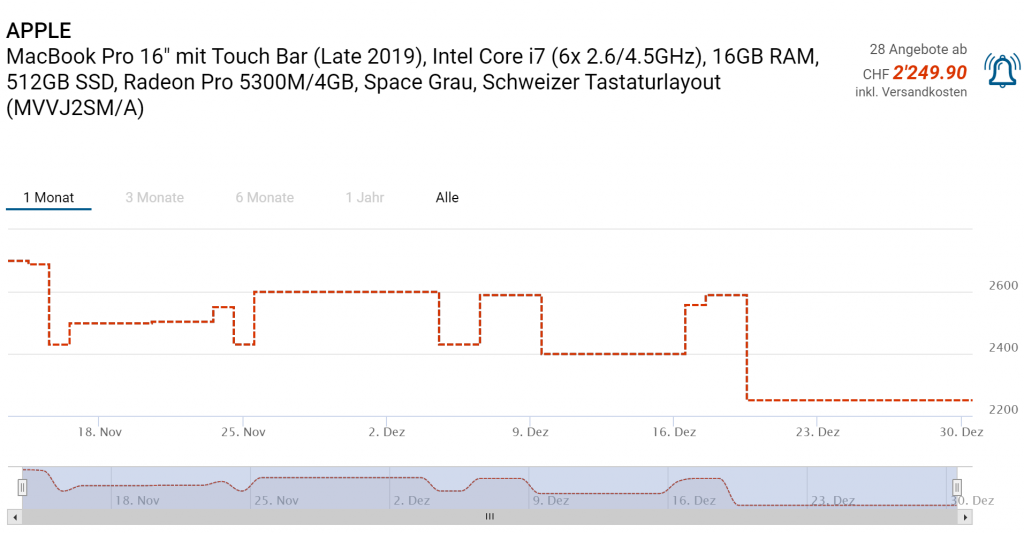Click the MacBook Pro 16" product title
This screenshot has width=1024, height=533.
(x=412, y=82)
